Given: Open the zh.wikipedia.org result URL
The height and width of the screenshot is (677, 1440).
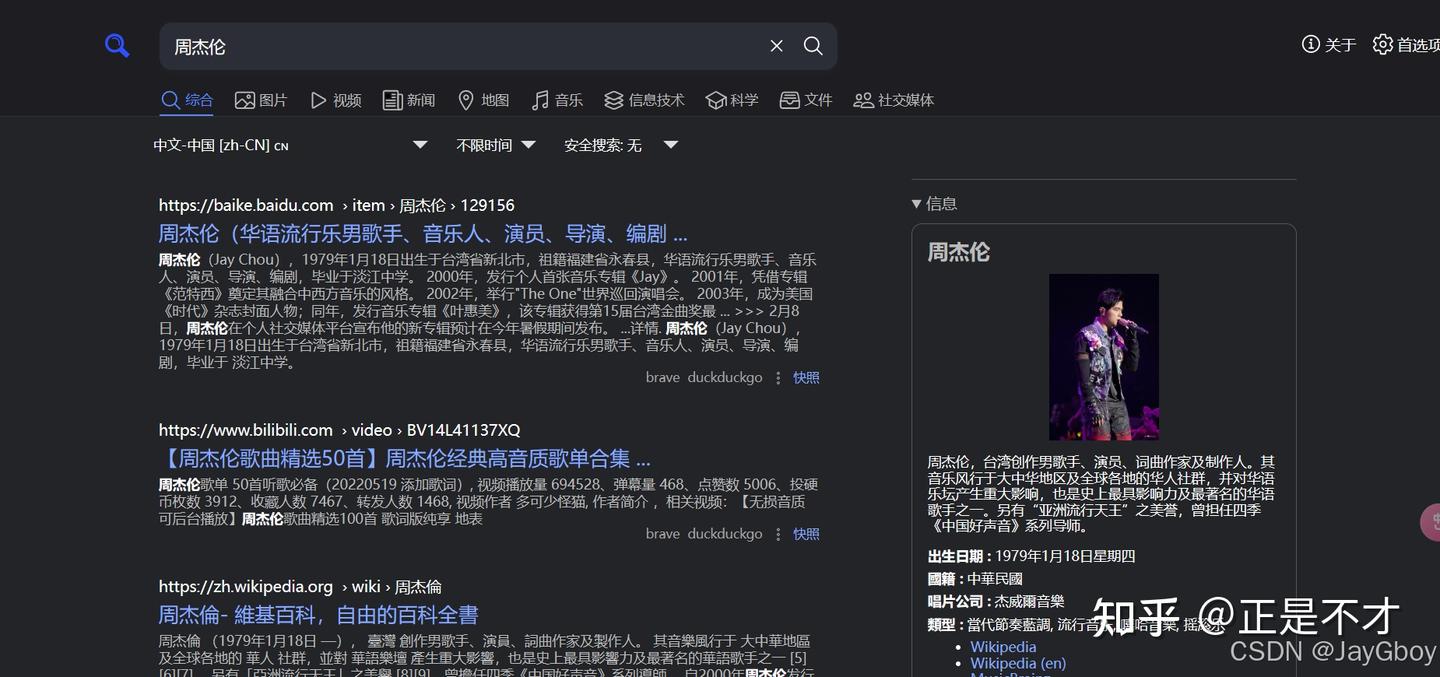Looking at the screenshot, I should (x=300, y=586).
